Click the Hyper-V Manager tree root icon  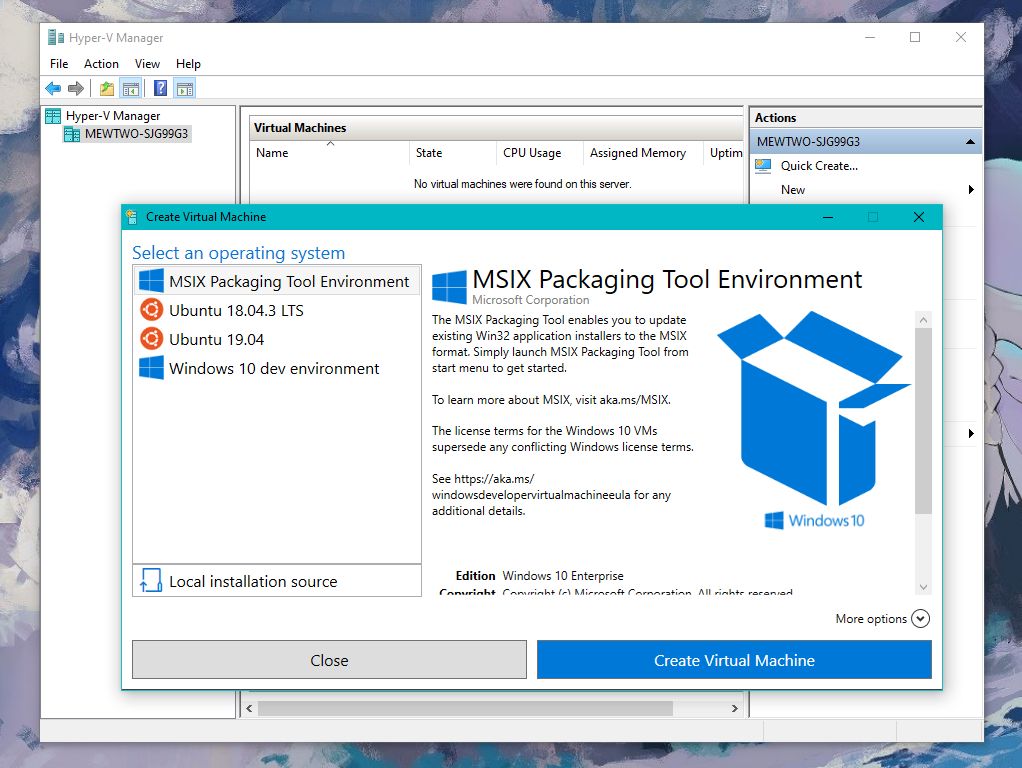(x=53, y=116)
